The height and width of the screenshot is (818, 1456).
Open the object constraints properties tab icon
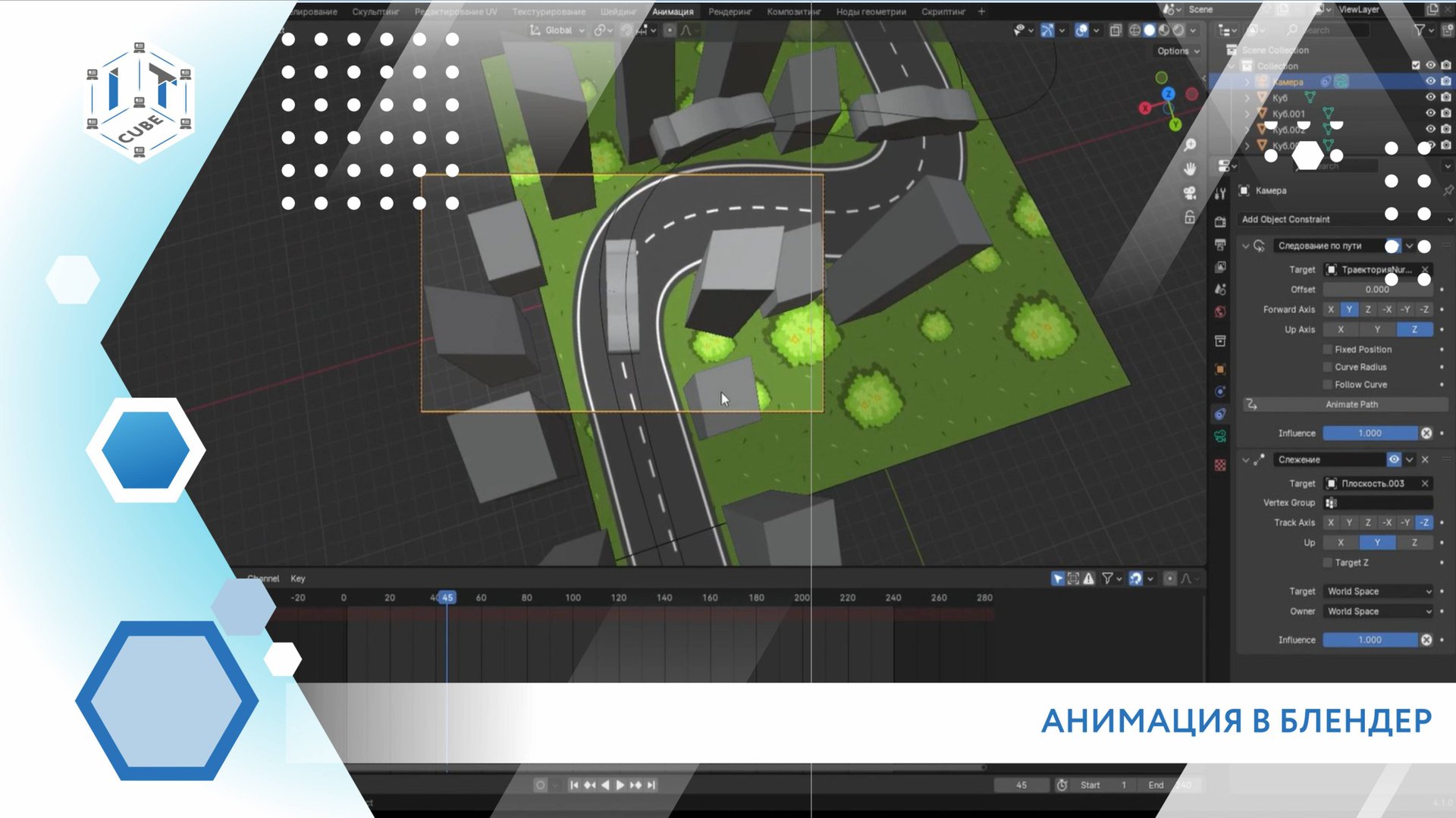click(x=1220, y=414)
